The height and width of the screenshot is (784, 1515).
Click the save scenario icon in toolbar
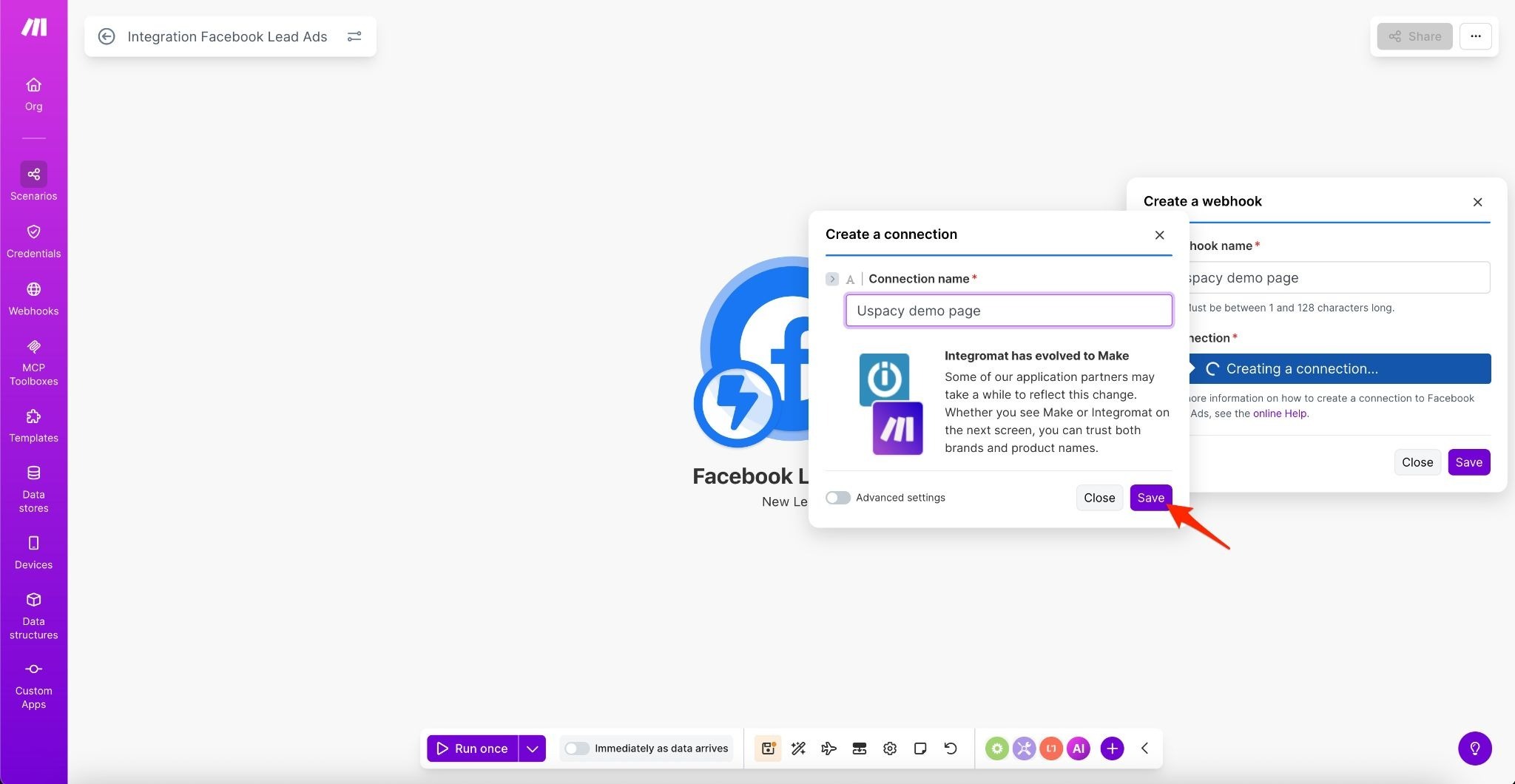click(768, 748)
